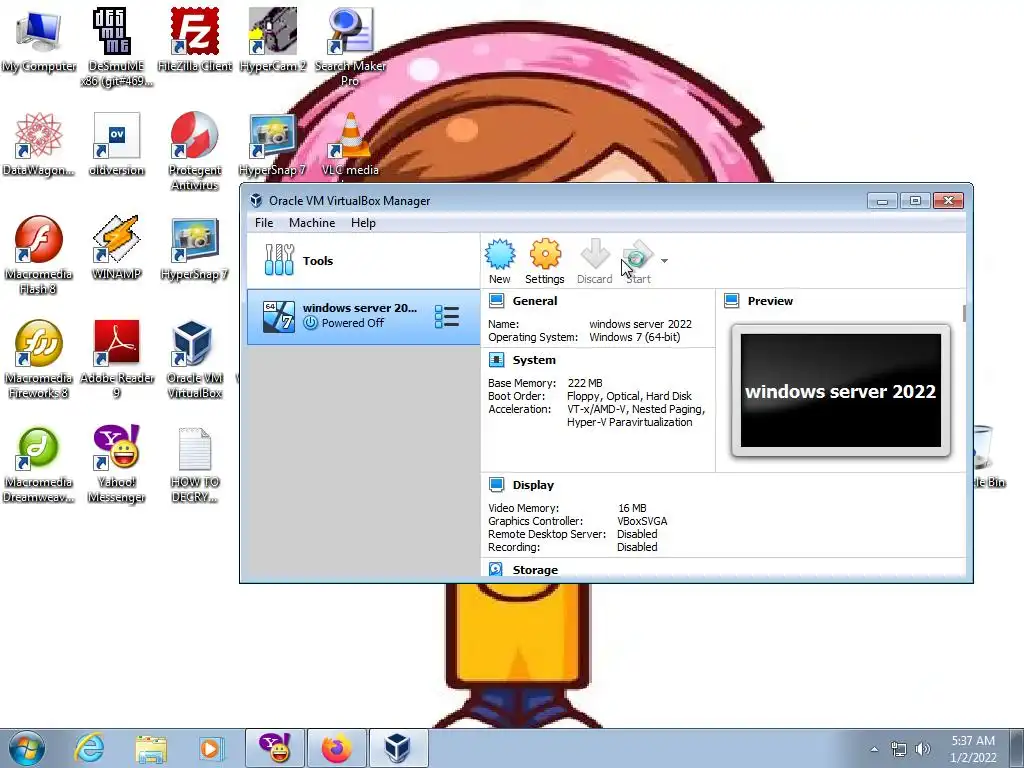Viewport: 1024px width, 768px height.
Task: Click the Display section screen icon
Action: (x=496, y=485)
